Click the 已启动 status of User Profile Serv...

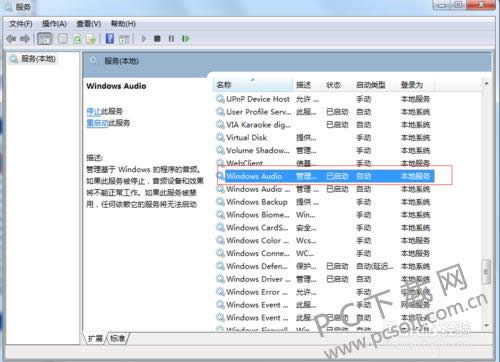tap(337, 112)
